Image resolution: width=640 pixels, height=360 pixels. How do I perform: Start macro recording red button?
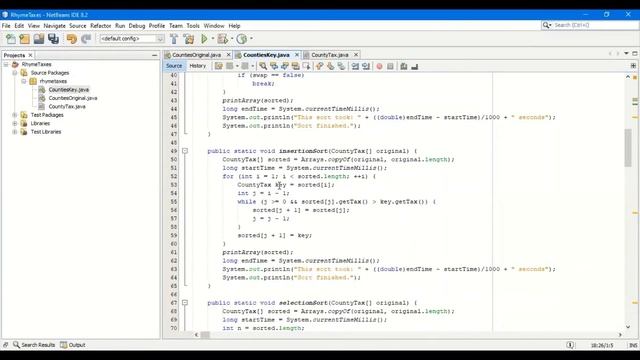379,66
